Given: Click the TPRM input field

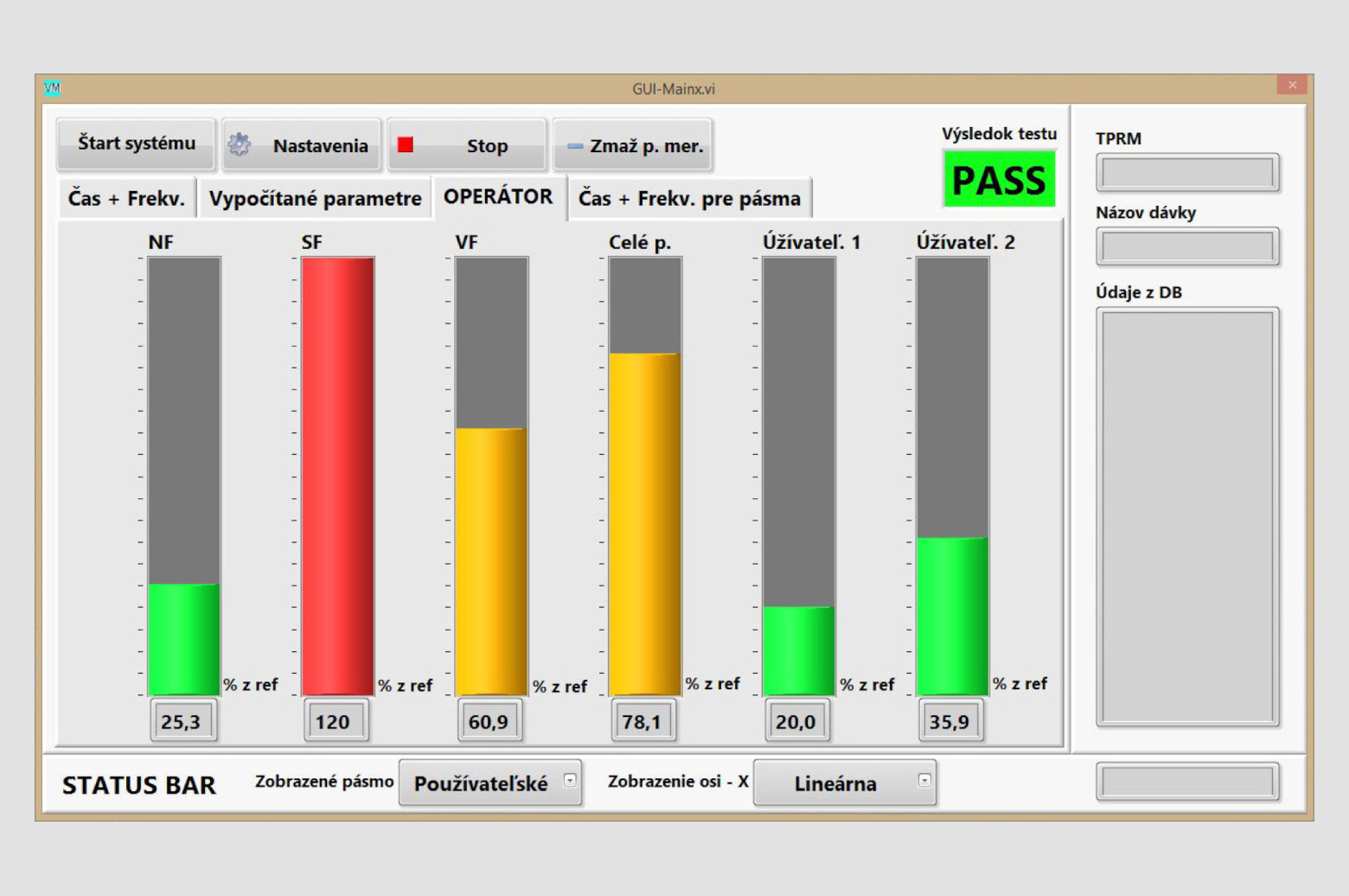Looking at the screenshot, I should tap(1186, 173).
